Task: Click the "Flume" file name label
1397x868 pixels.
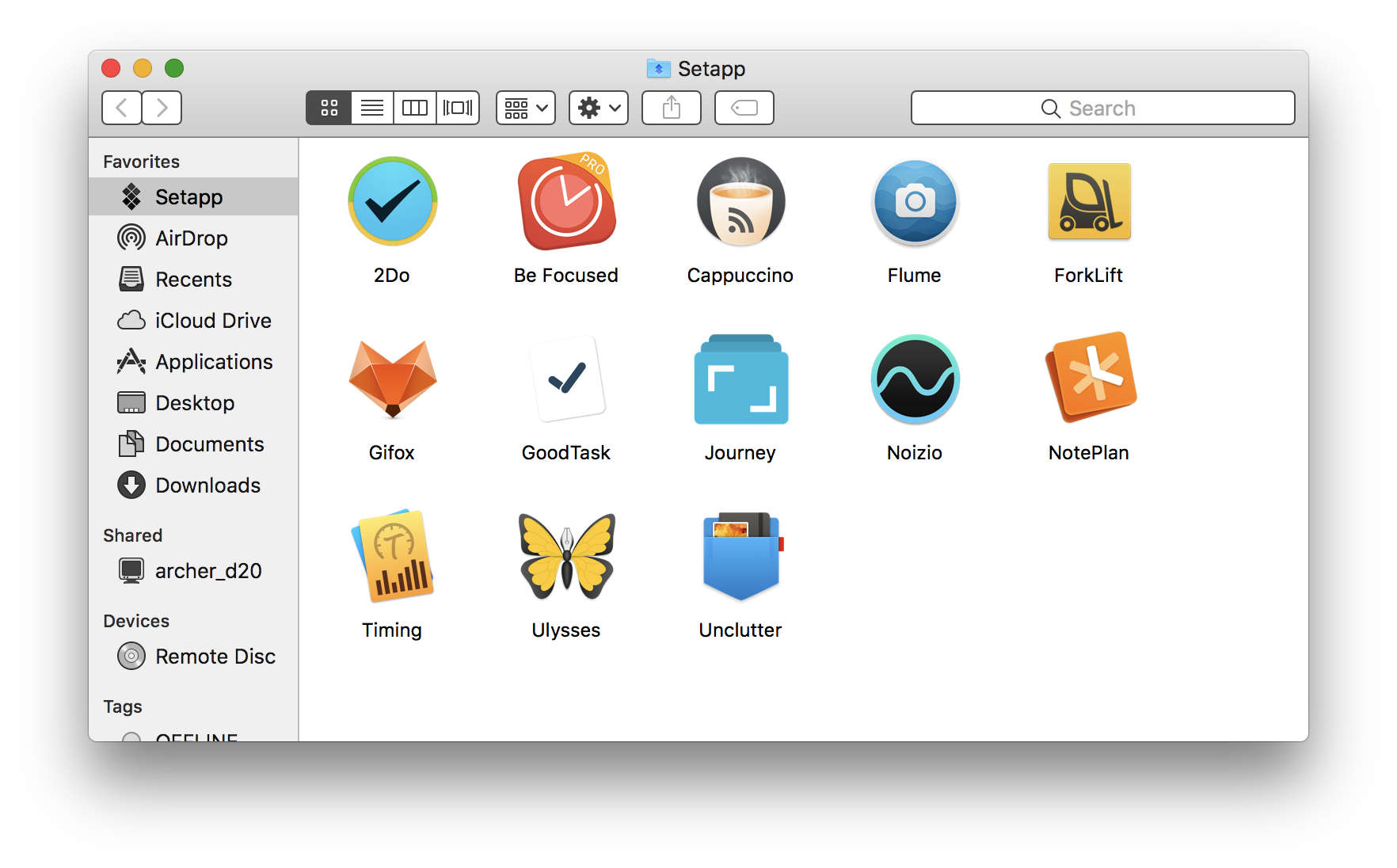Action: point(915,275)
